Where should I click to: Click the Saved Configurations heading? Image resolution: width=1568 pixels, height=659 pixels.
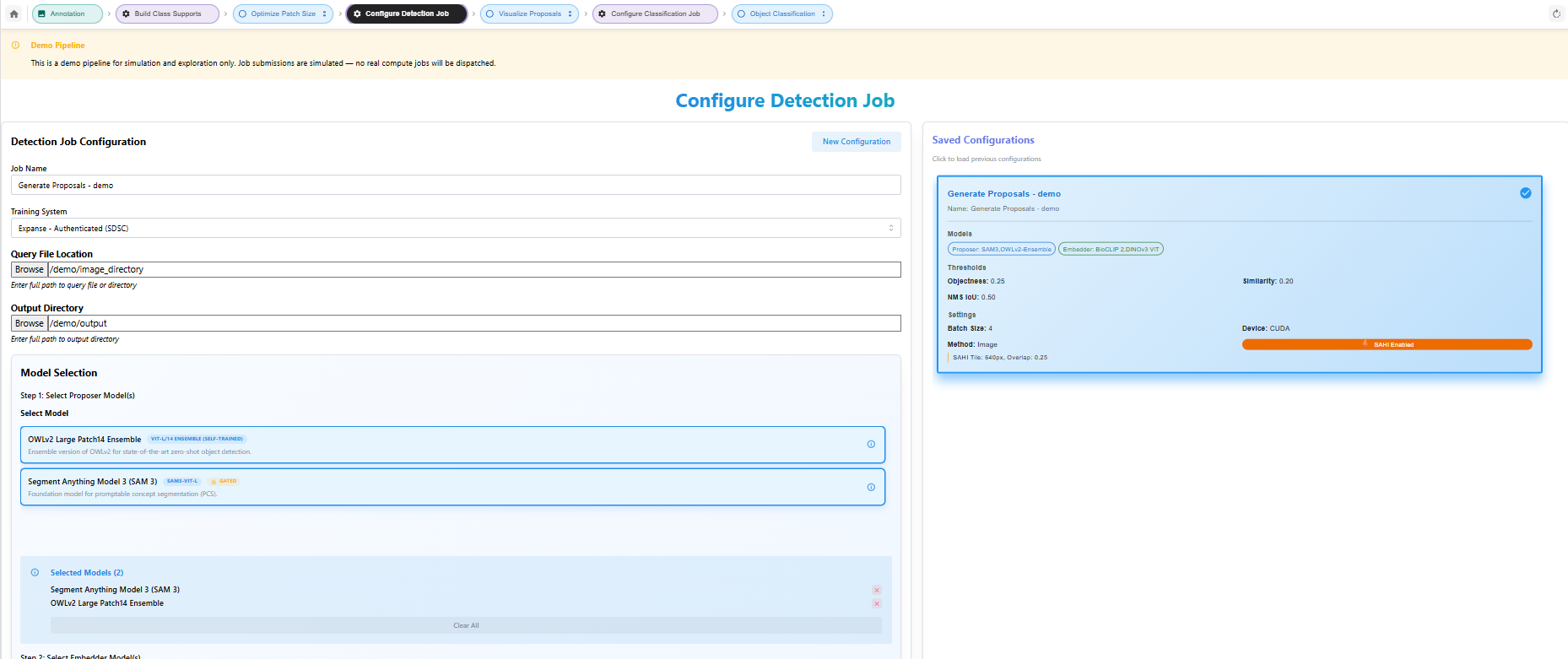(x=983, y=140)
